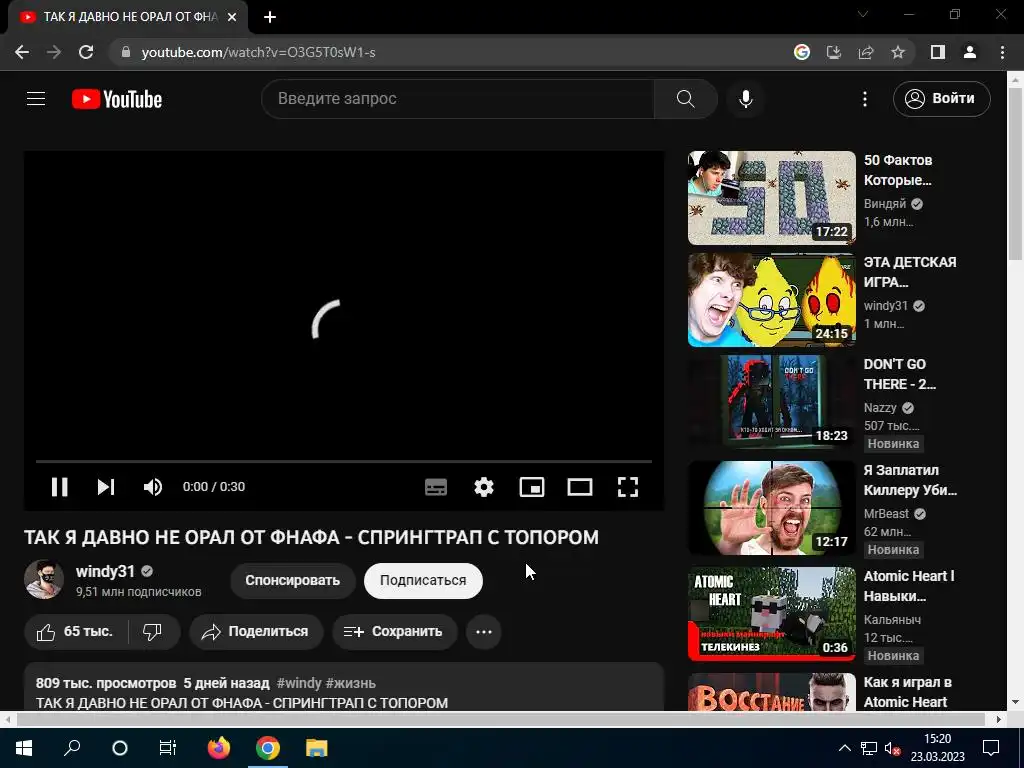Show hidden tray icons chevron
The height and width of the screenshot is (768, 1024).
pyautogui.click(x=844, y=748)
